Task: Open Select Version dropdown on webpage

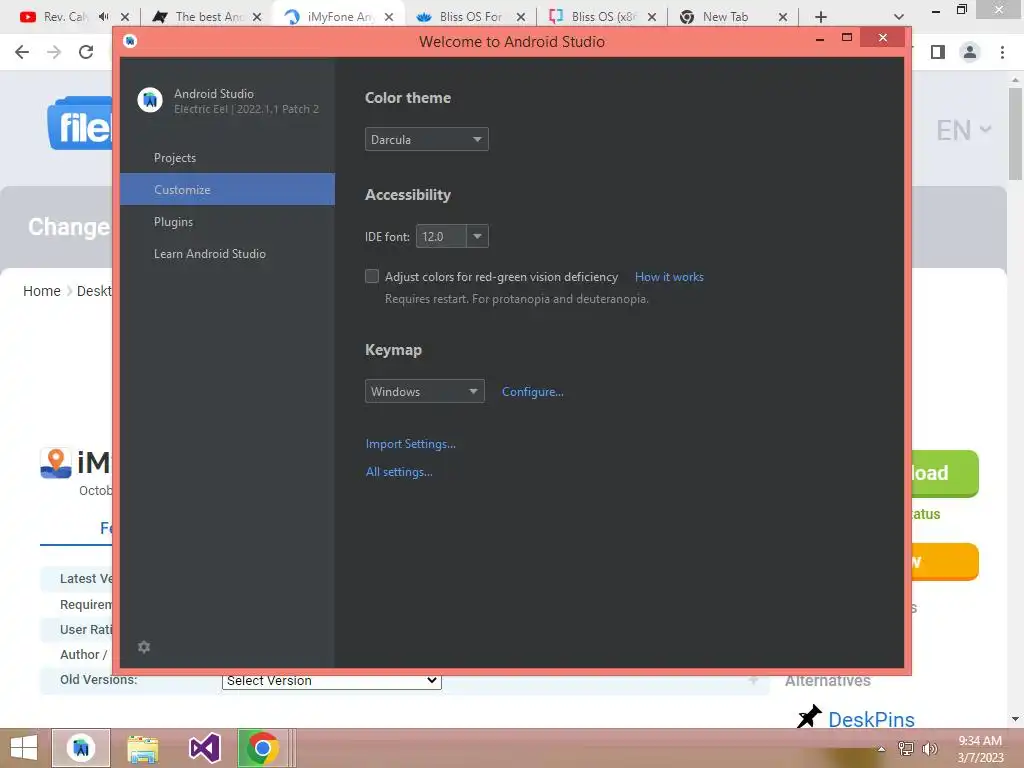Action: point(332,680)
